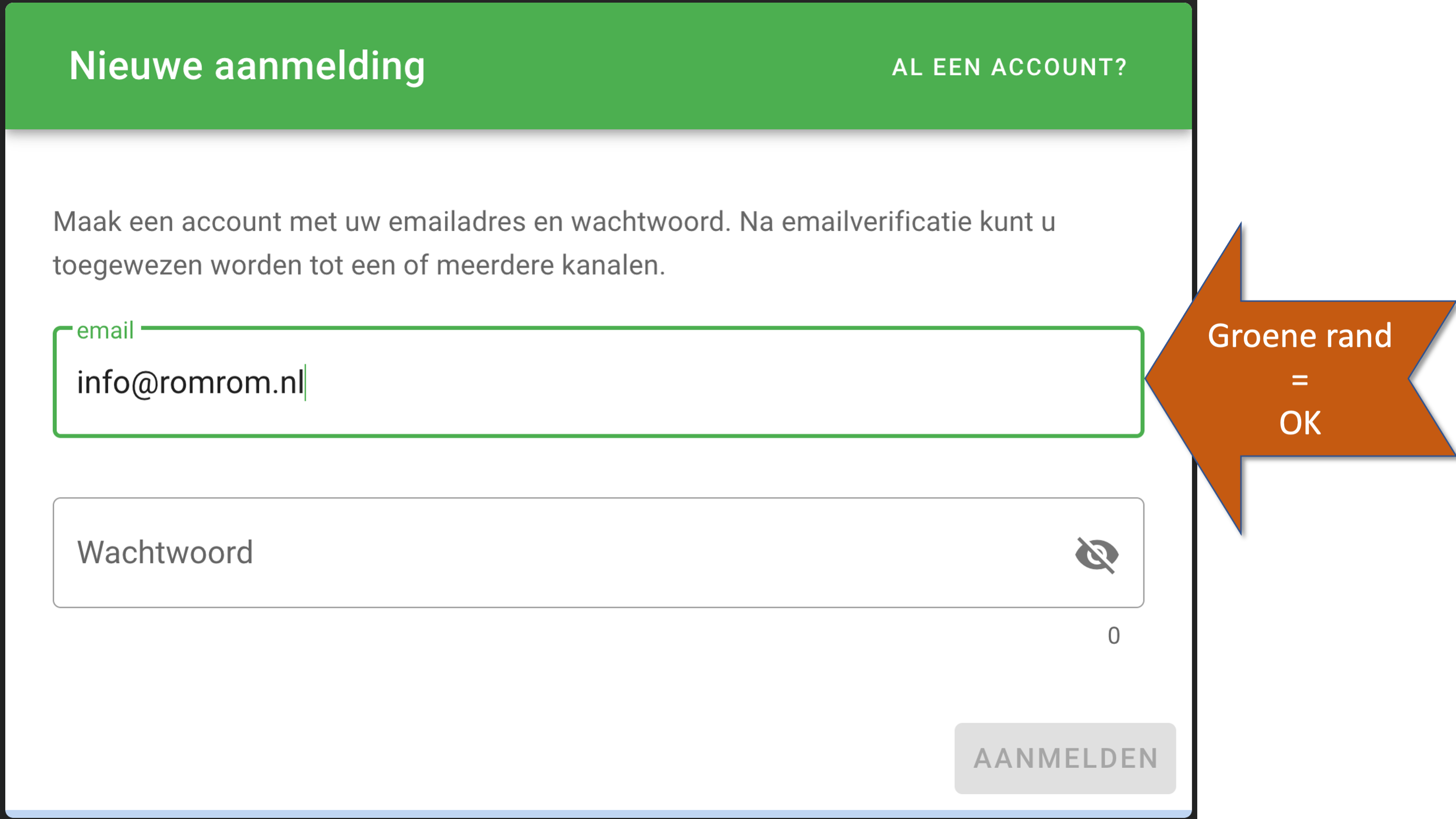Click the blue progress bar at card bottom
This screenshot has width=1456, height=819.
point(599,815)
